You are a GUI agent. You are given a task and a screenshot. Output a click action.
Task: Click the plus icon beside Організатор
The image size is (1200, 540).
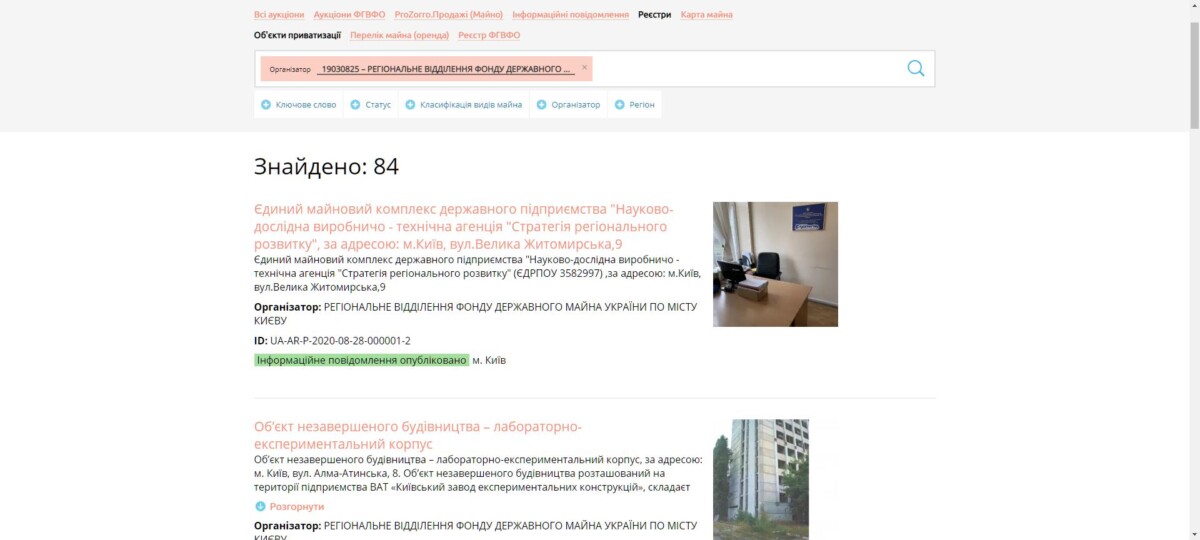pyautogui.click(x=542, y=105)
